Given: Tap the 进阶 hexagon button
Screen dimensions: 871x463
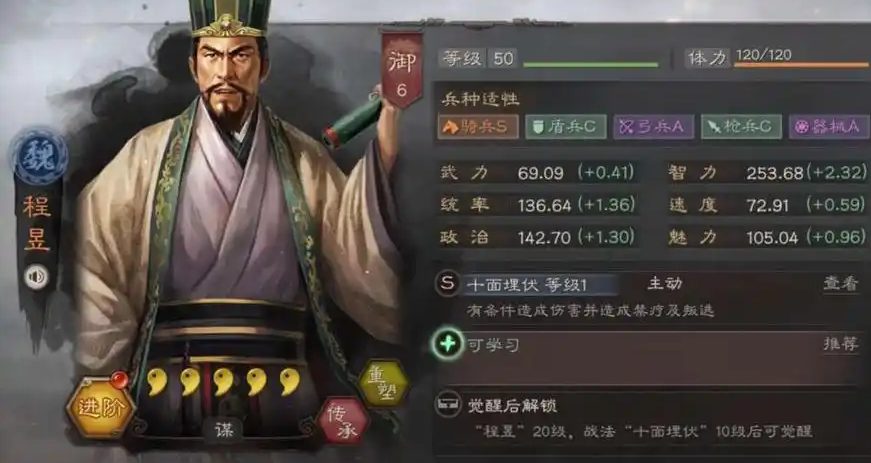Looking at the screenshot, I should (x=101, y=407).
